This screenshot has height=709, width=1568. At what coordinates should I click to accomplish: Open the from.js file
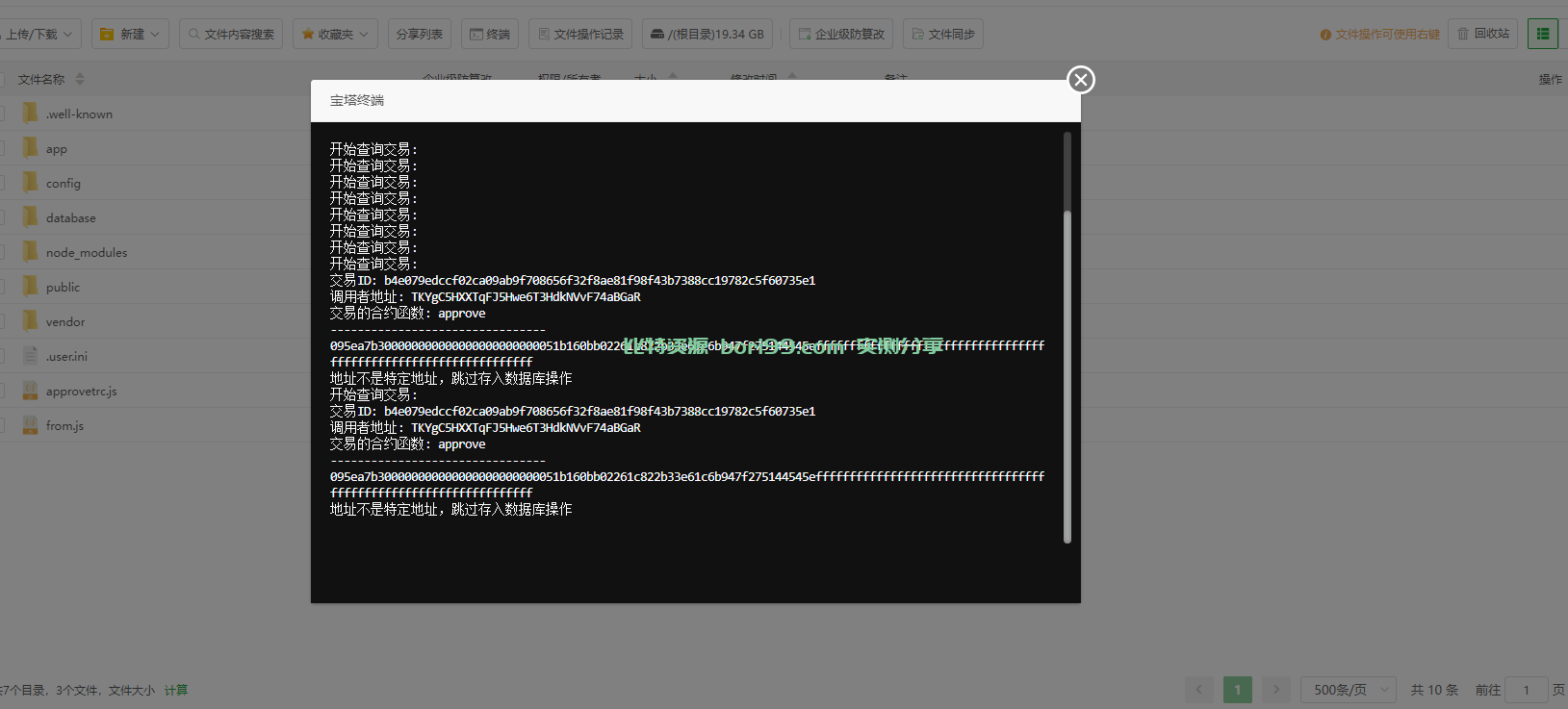[x=64, y=426]
